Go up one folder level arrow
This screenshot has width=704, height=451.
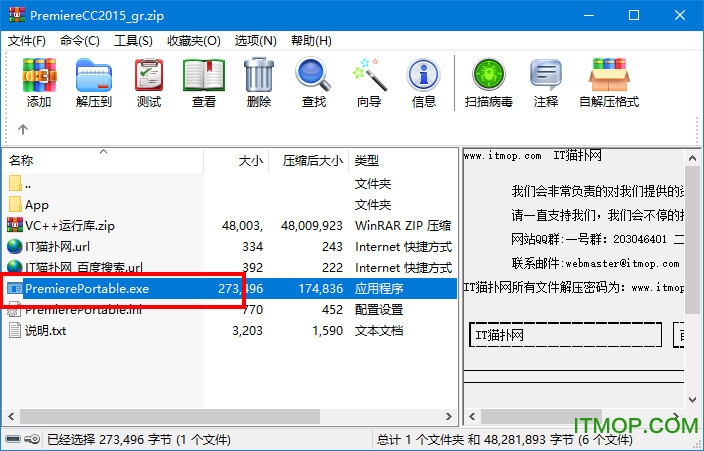[22, 129]
